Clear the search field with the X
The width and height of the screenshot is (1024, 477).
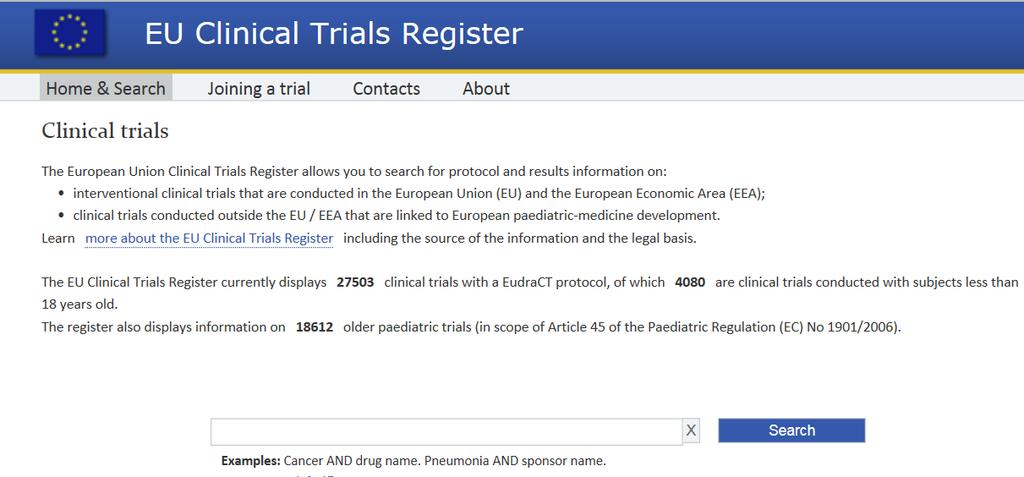tap(691, 431)
